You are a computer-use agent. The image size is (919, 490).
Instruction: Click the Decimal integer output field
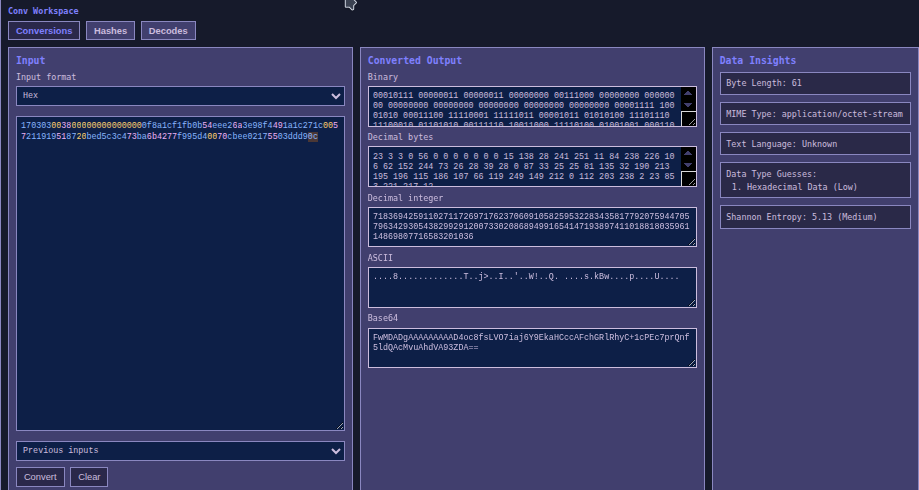pyautogui.click(x=532, y=227)
